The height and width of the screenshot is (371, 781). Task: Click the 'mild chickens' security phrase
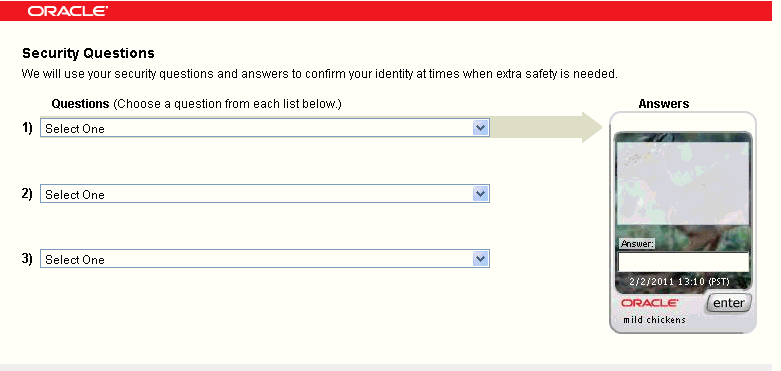coord(654,320)
